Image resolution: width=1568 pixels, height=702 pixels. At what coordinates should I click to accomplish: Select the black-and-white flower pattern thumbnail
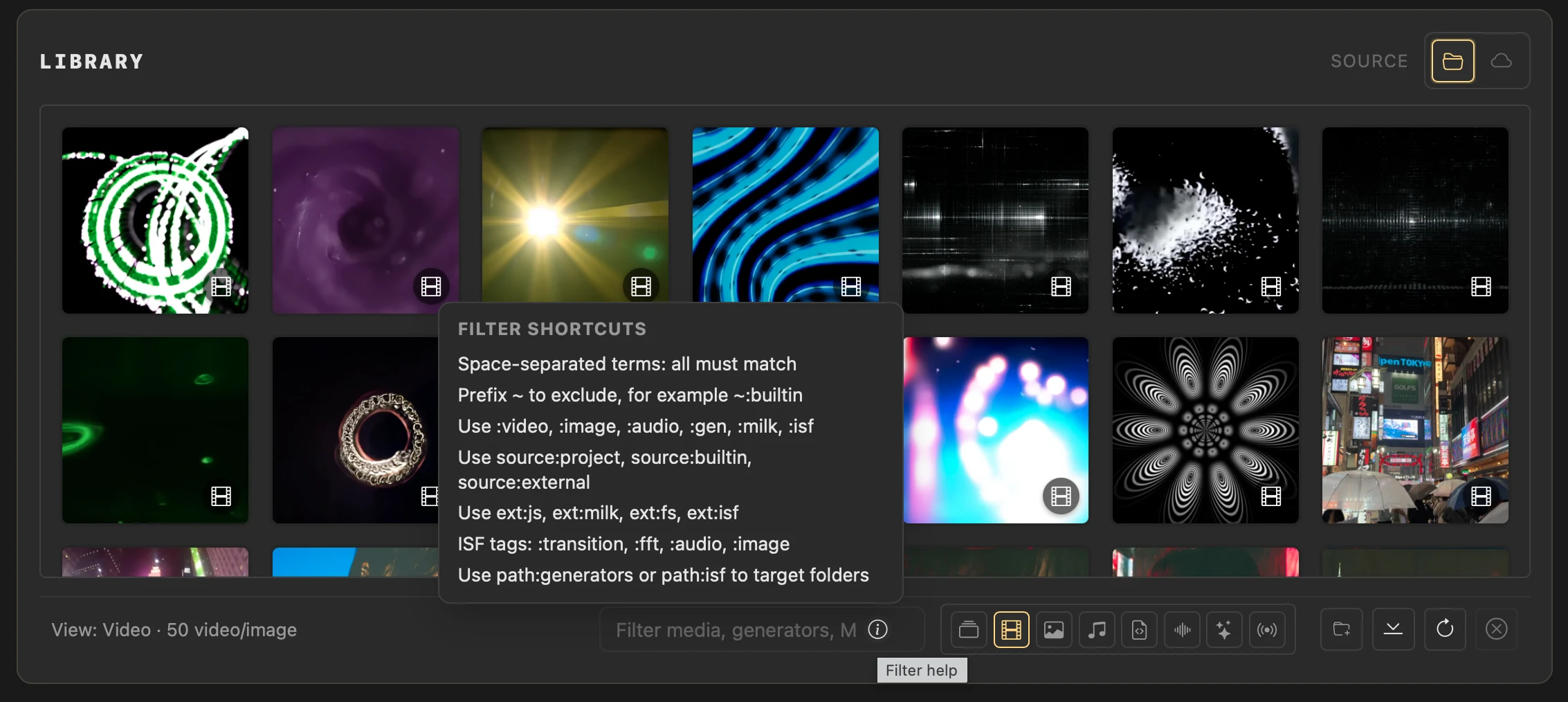point(1205,430)
